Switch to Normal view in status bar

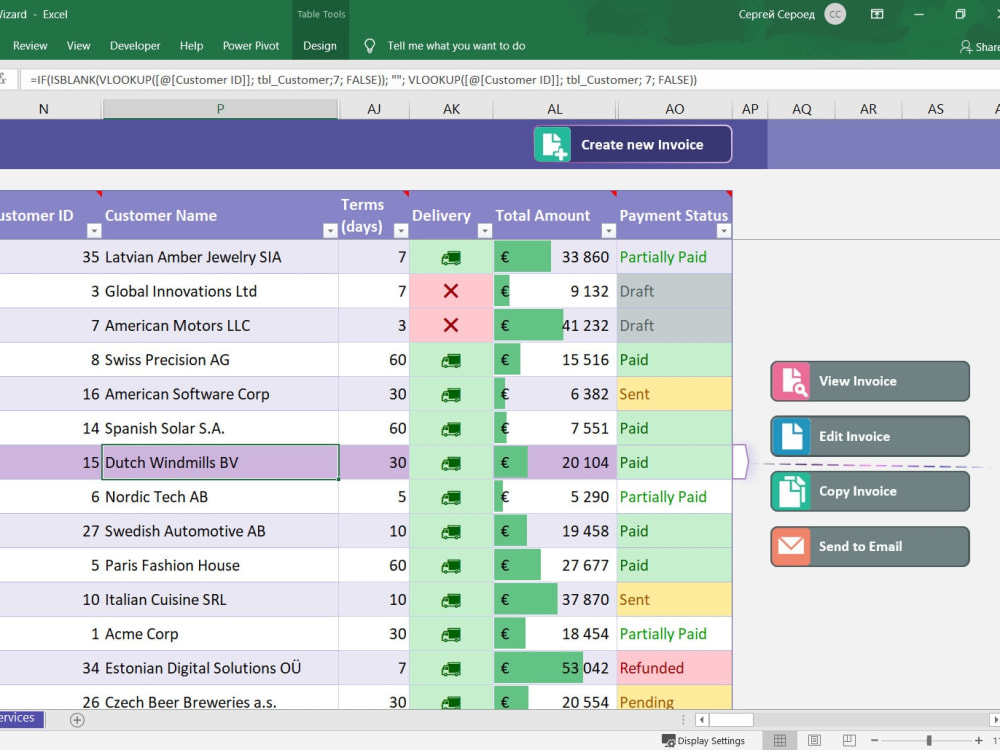(780, 740)
